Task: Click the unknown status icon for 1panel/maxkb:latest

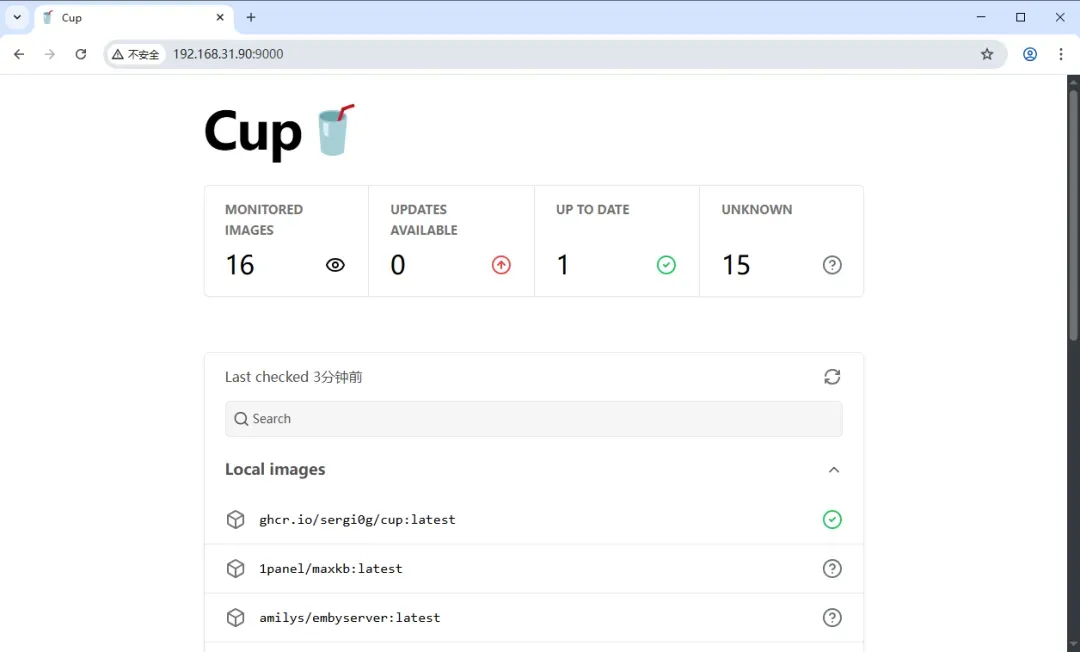Action: [x=832, y=569]
